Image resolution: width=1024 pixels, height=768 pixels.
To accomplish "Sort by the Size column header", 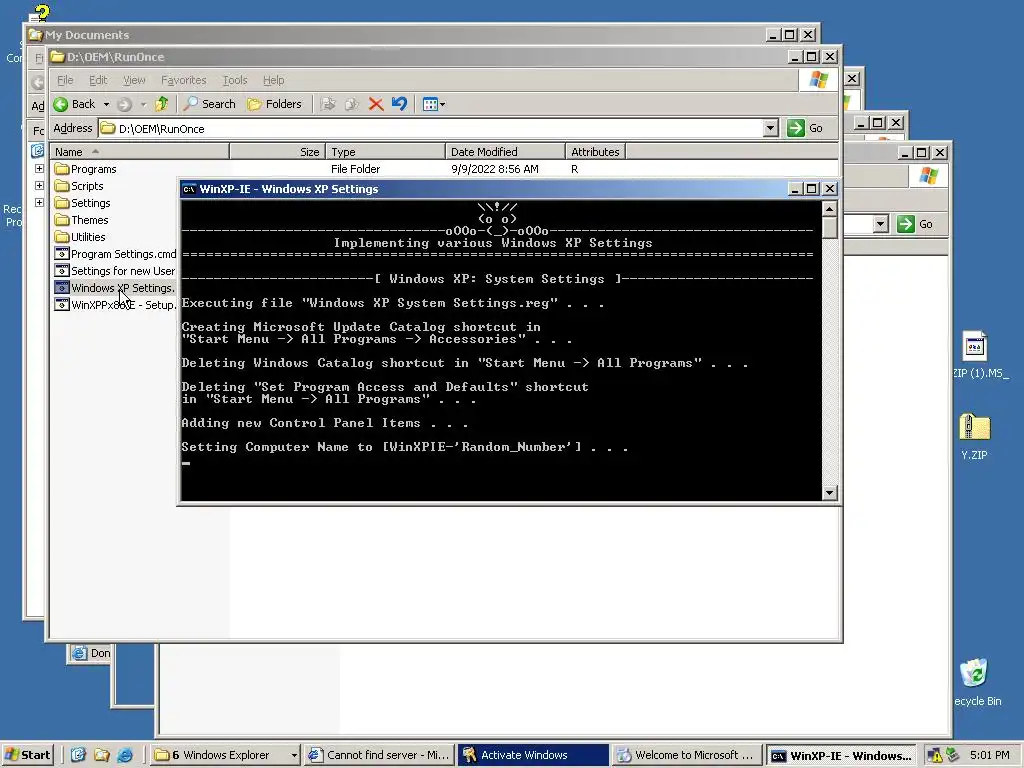I will (x=278, y=152).
